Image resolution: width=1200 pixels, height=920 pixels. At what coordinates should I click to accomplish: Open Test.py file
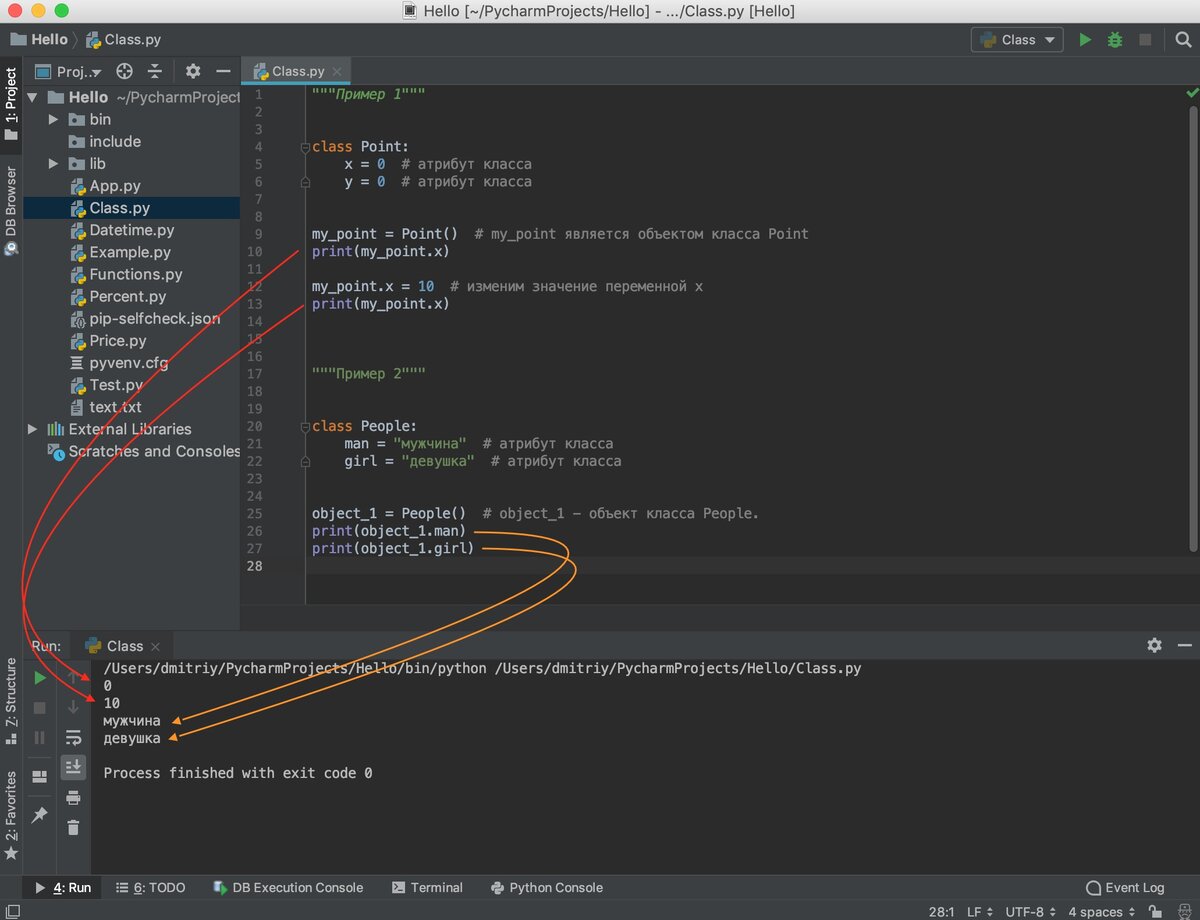coord(116,384)
